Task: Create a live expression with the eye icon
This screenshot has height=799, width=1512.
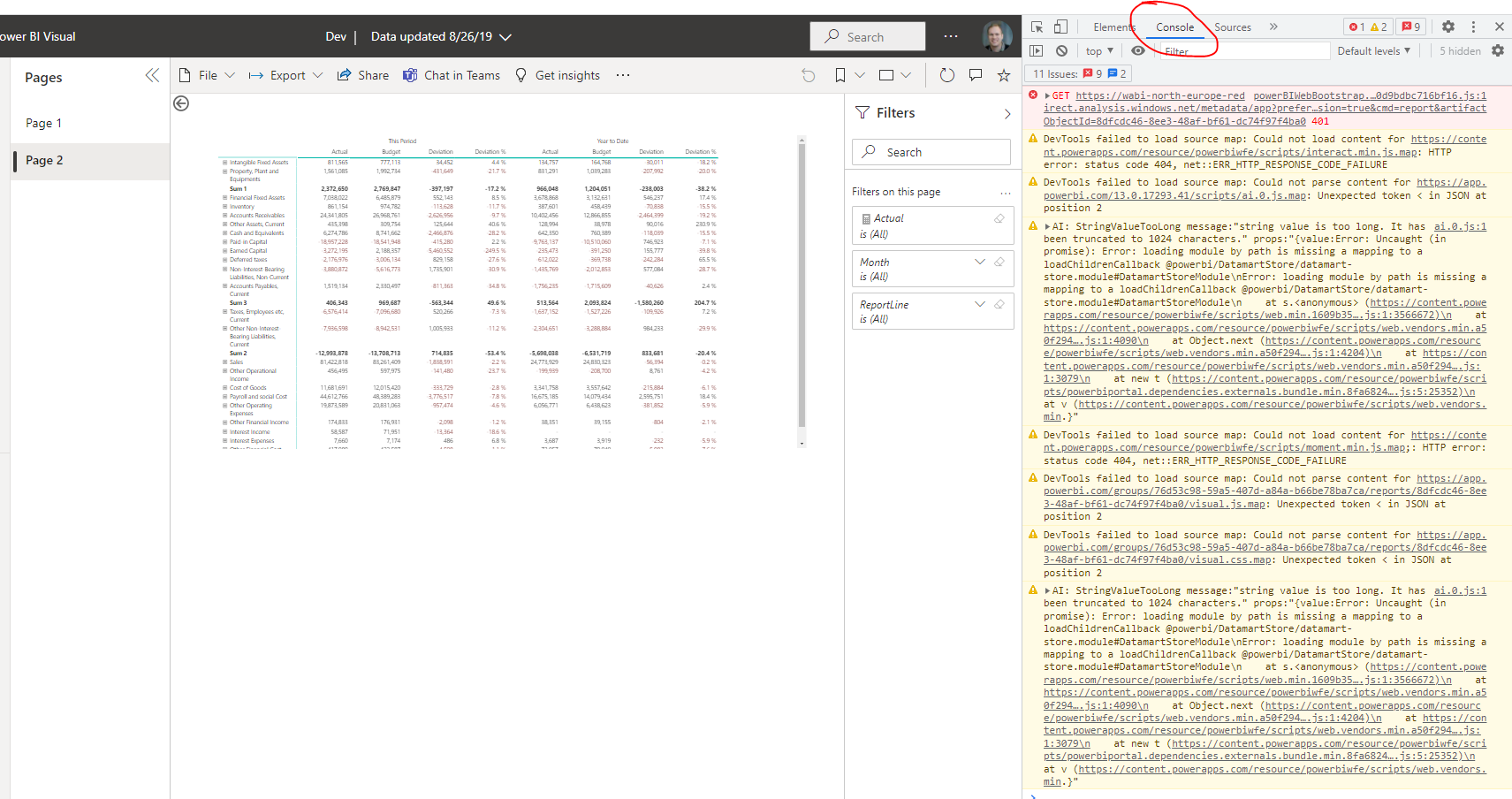Action: [x=1138, y=50]
